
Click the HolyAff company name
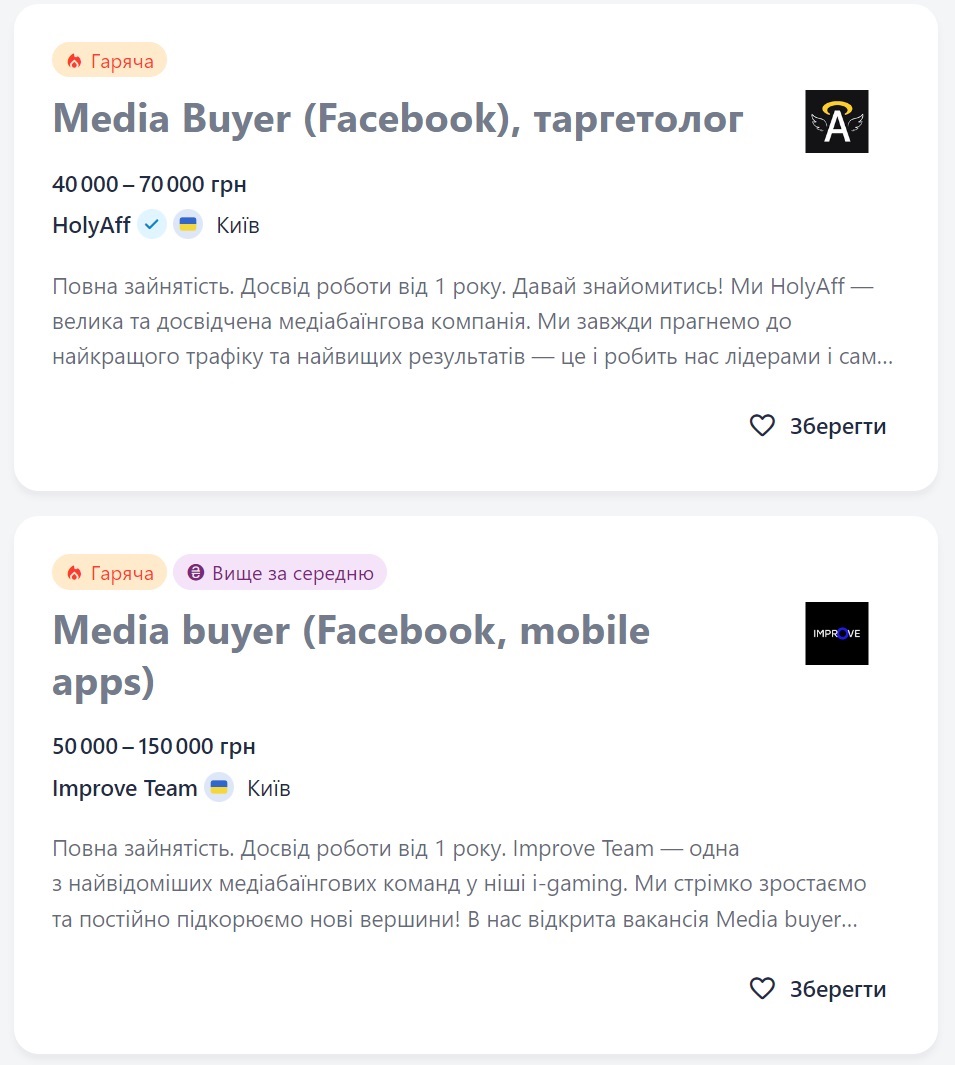pos(91,225)
